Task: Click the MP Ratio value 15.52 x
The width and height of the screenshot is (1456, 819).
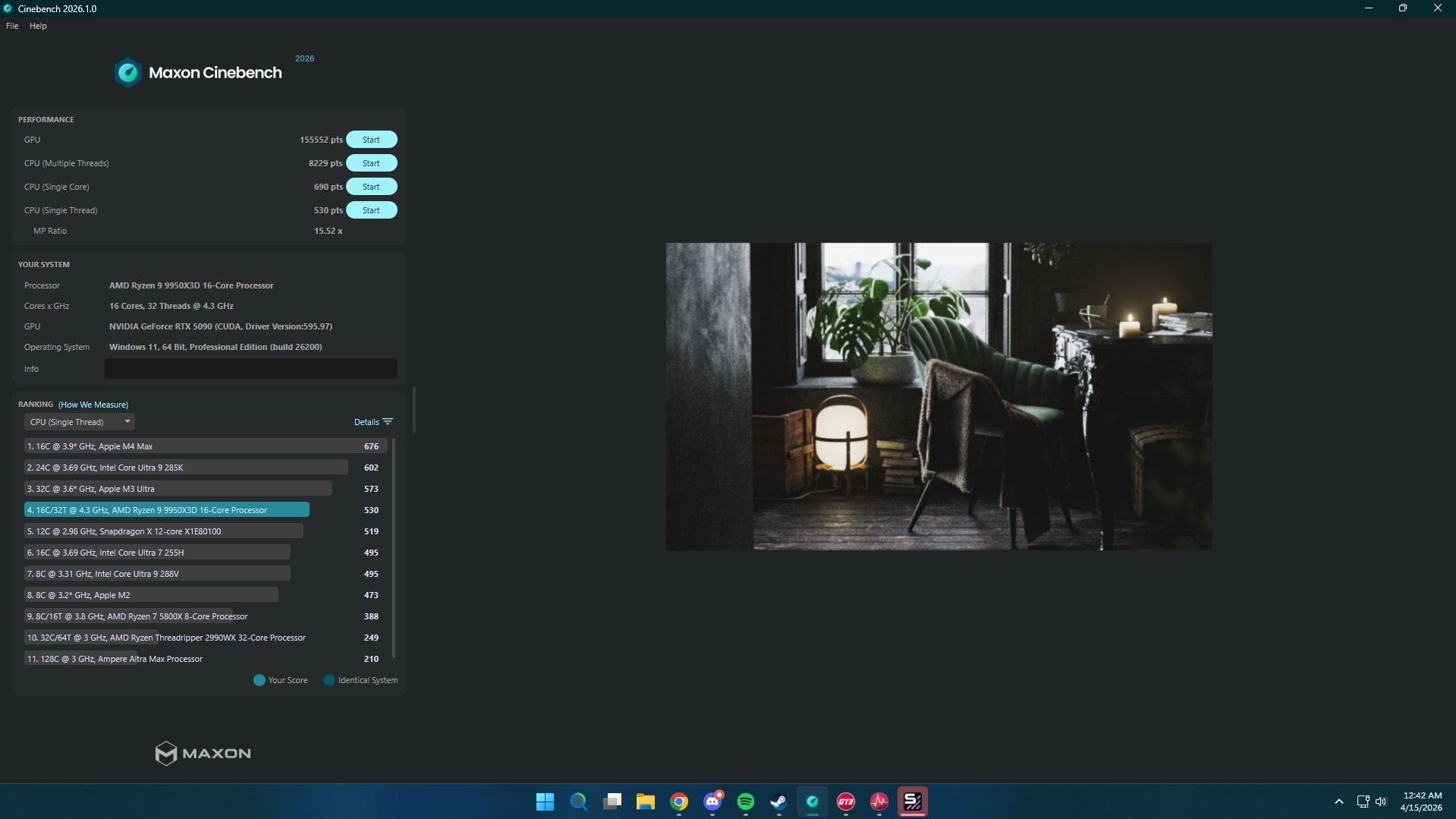Action: click(x=328, y=231)
